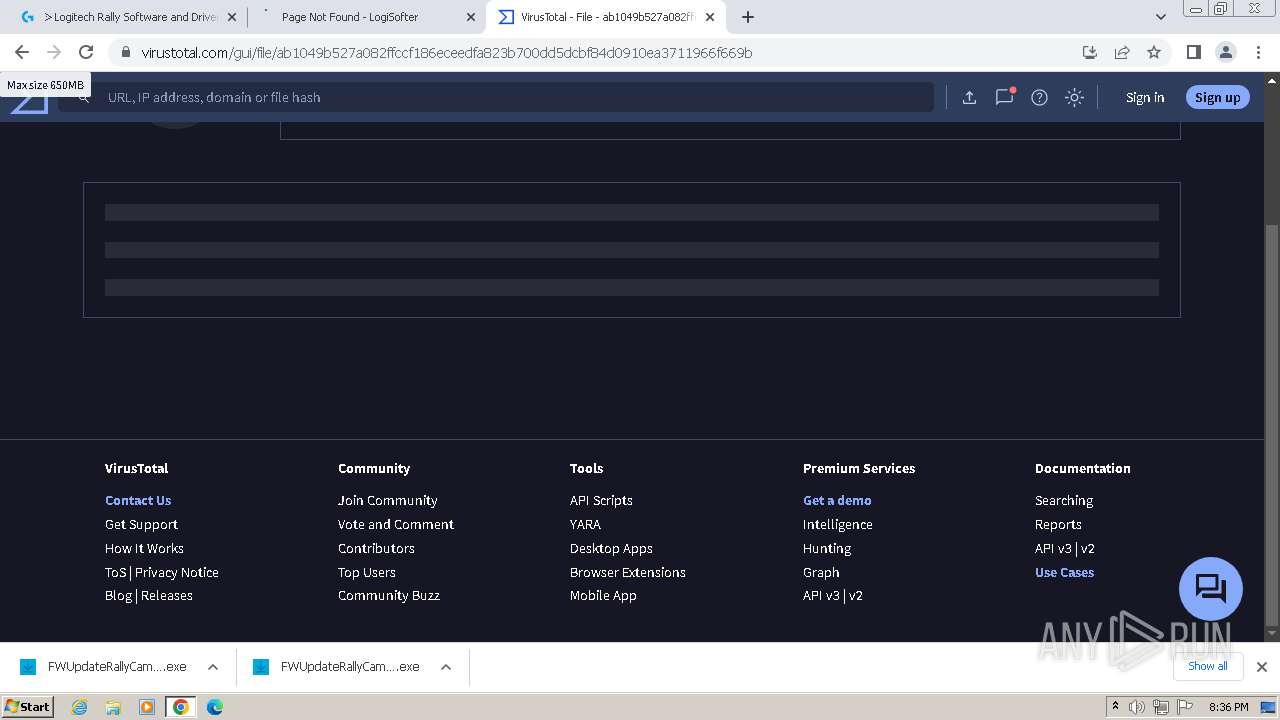Open the Windows Start button
The height and width of the screenshot is (720, 1280).
[28, 707]
